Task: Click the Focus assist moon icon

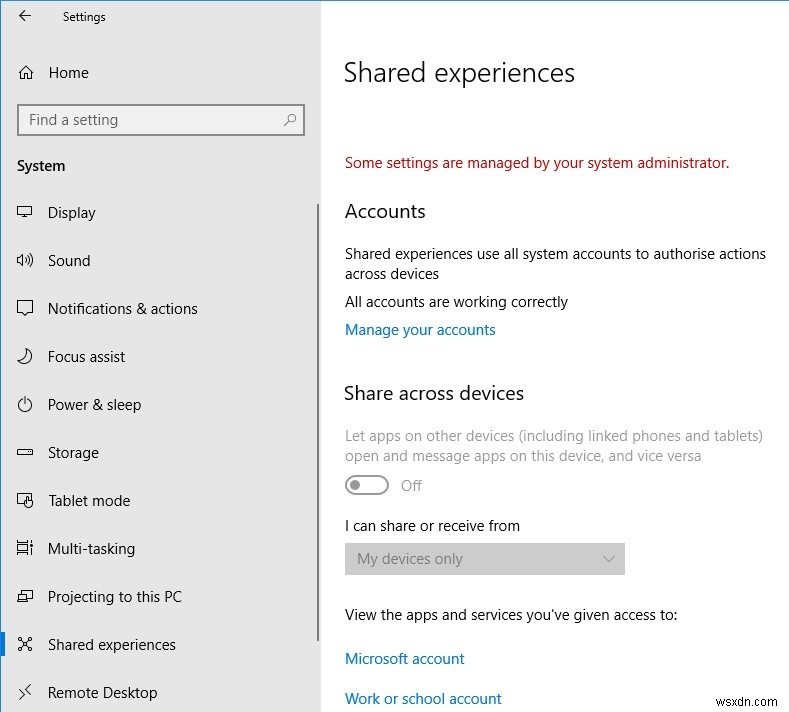Action: click(26, 357)
